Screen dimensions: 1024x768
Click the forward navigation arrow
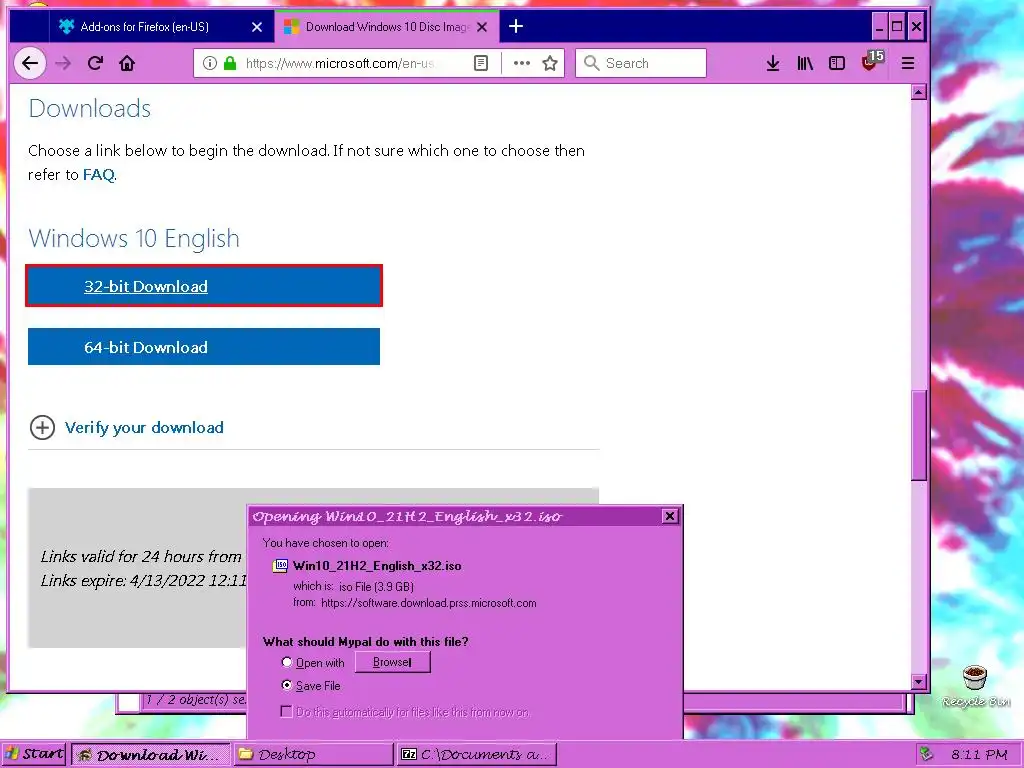[63, 63]
